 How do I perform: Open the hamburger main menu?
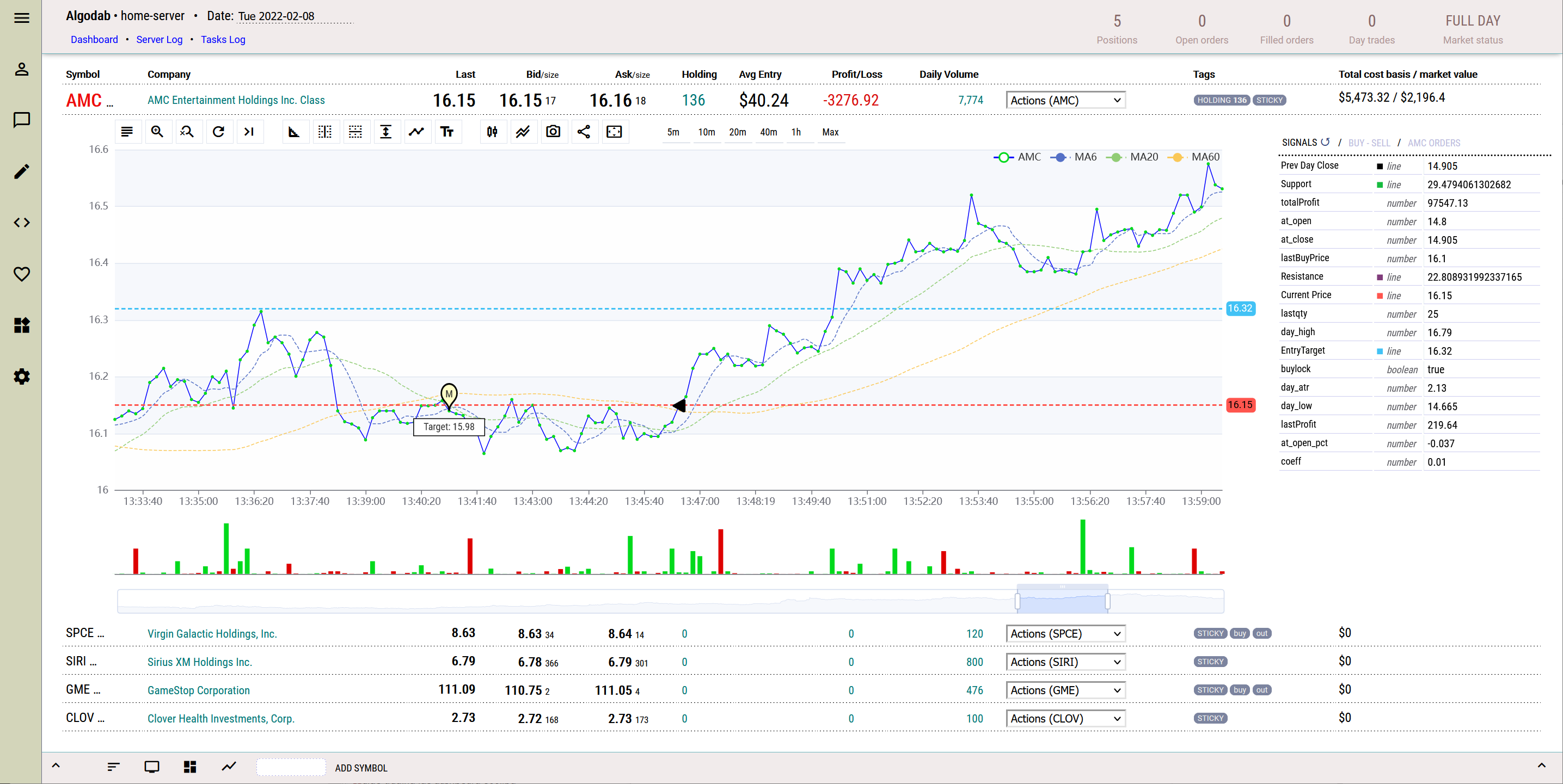tap(22, 18)
